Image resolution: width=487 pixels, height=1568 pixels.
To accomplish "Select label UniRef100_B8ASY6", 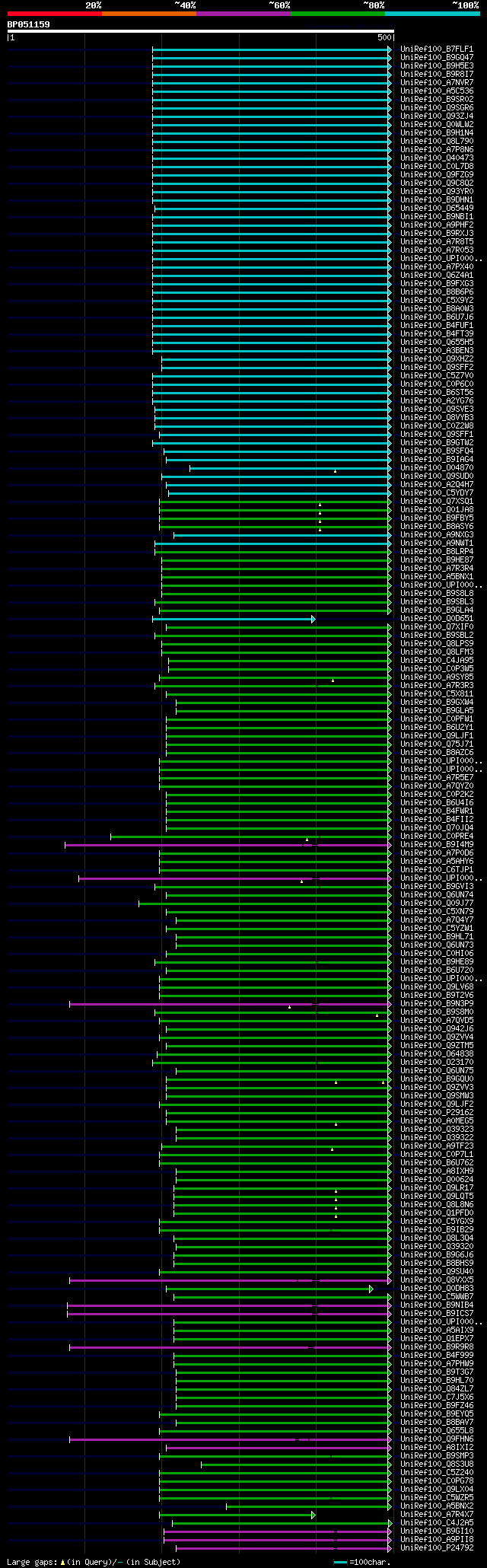I will tap(437, 527).
